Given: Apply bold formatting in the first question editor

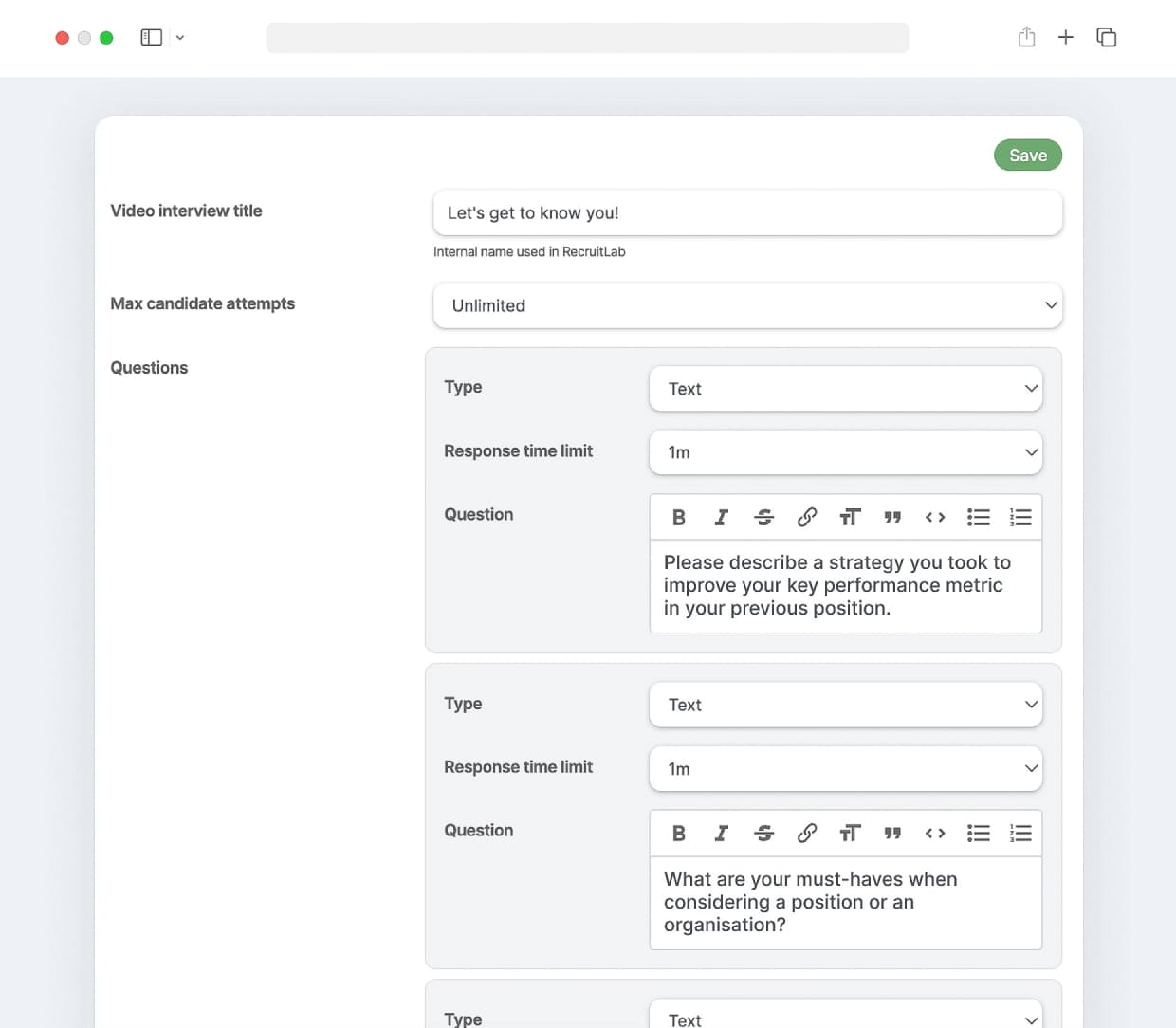Looking at the screenshot, I should click(678, 517).
